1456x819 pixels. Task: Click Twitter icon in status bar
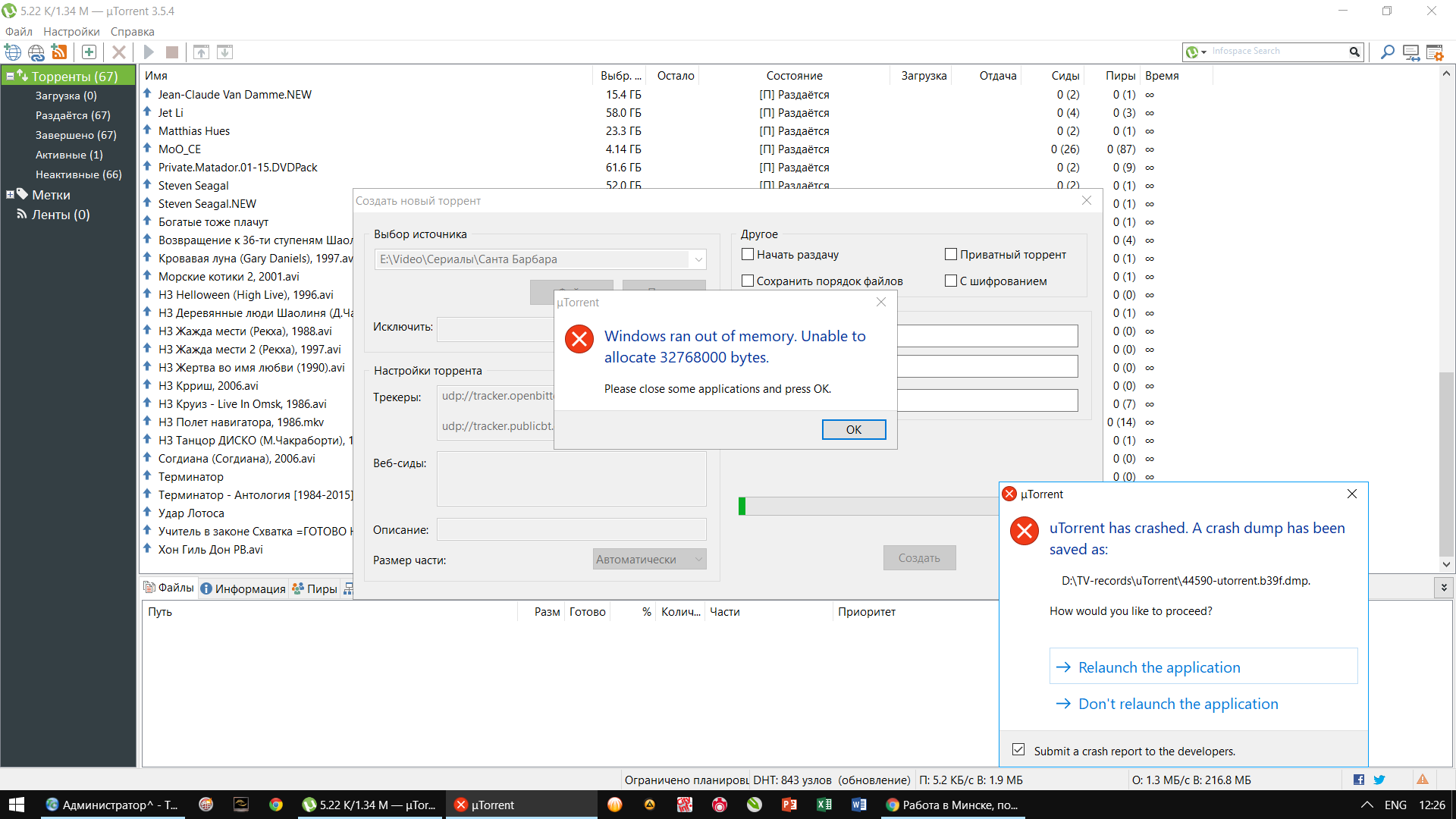1379,780
